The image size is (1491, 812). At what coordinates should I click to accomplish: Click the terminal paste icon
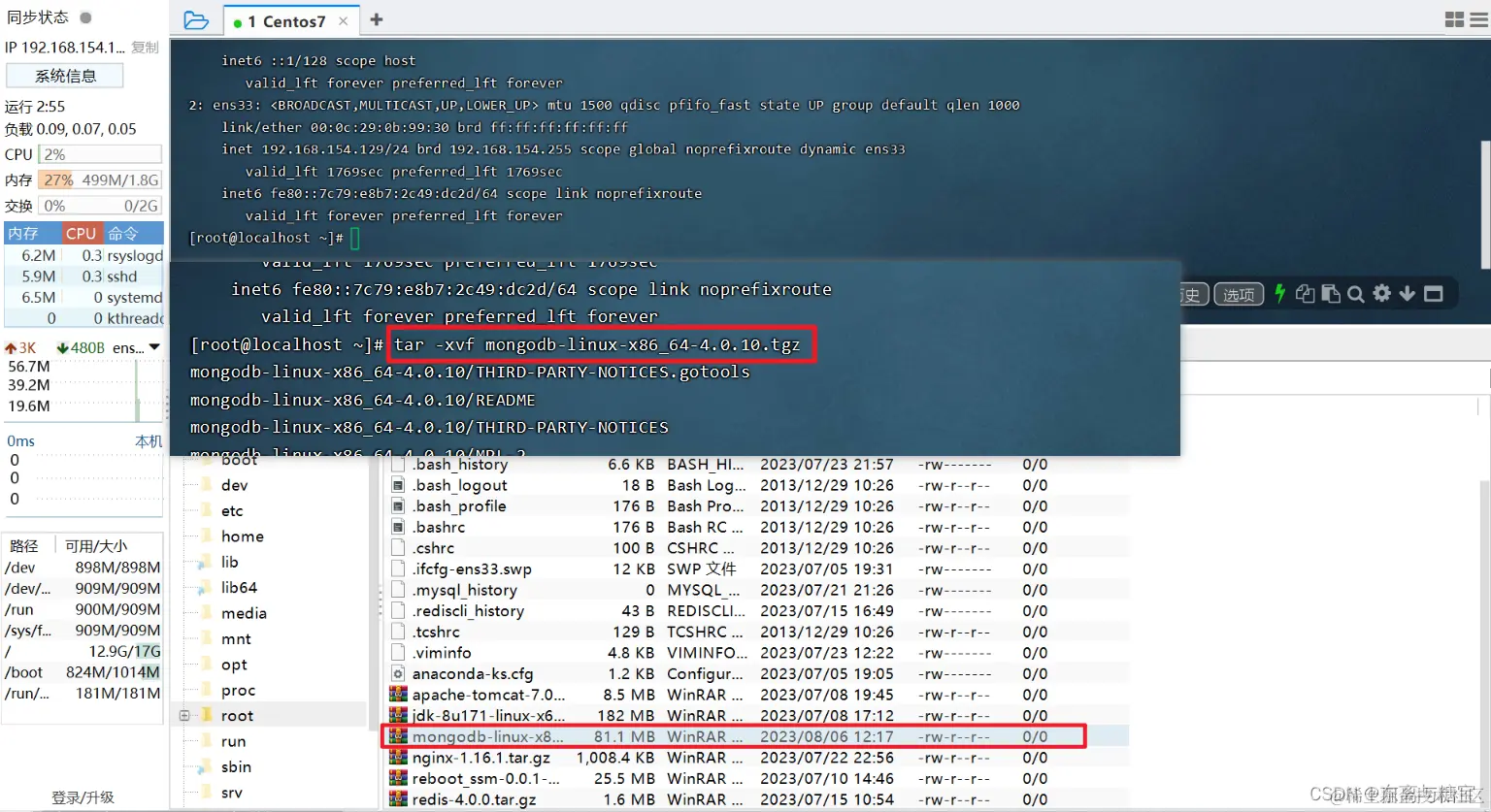(x=1331, y=293)
